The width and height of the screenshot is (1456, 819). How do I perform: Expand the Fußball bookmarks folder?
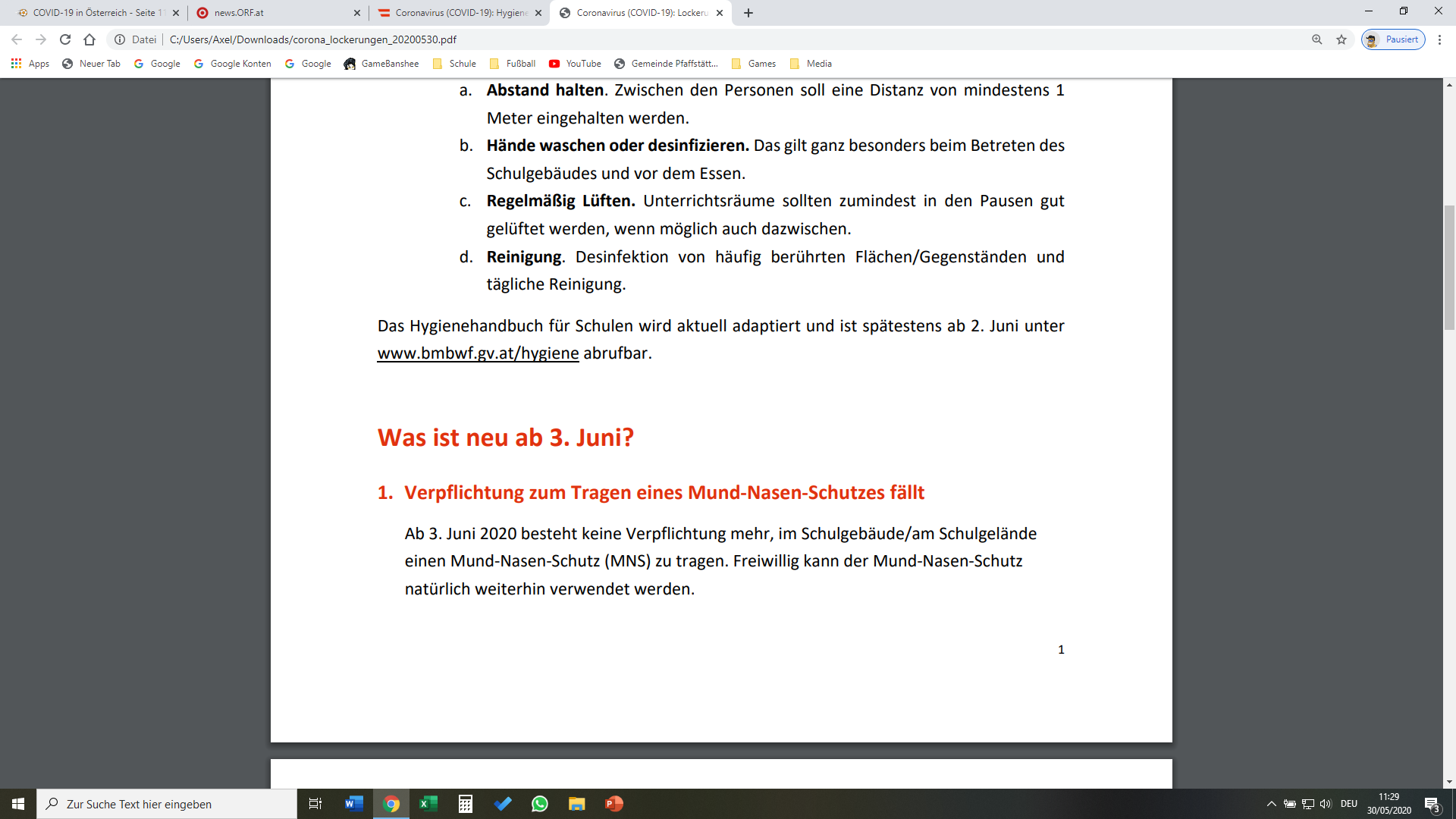513,64
